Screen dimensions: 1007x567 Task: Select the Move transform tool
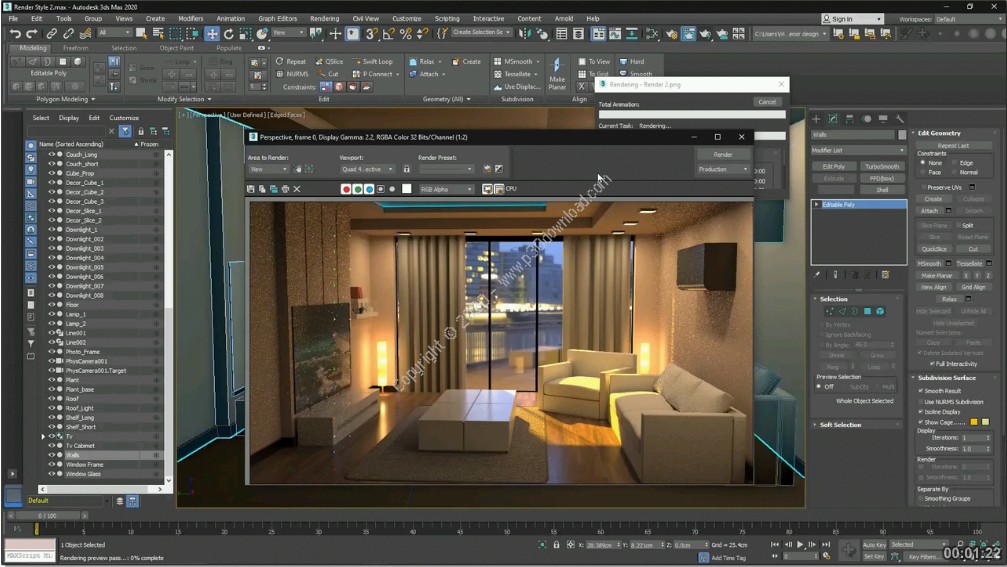(x=212, y=33)
